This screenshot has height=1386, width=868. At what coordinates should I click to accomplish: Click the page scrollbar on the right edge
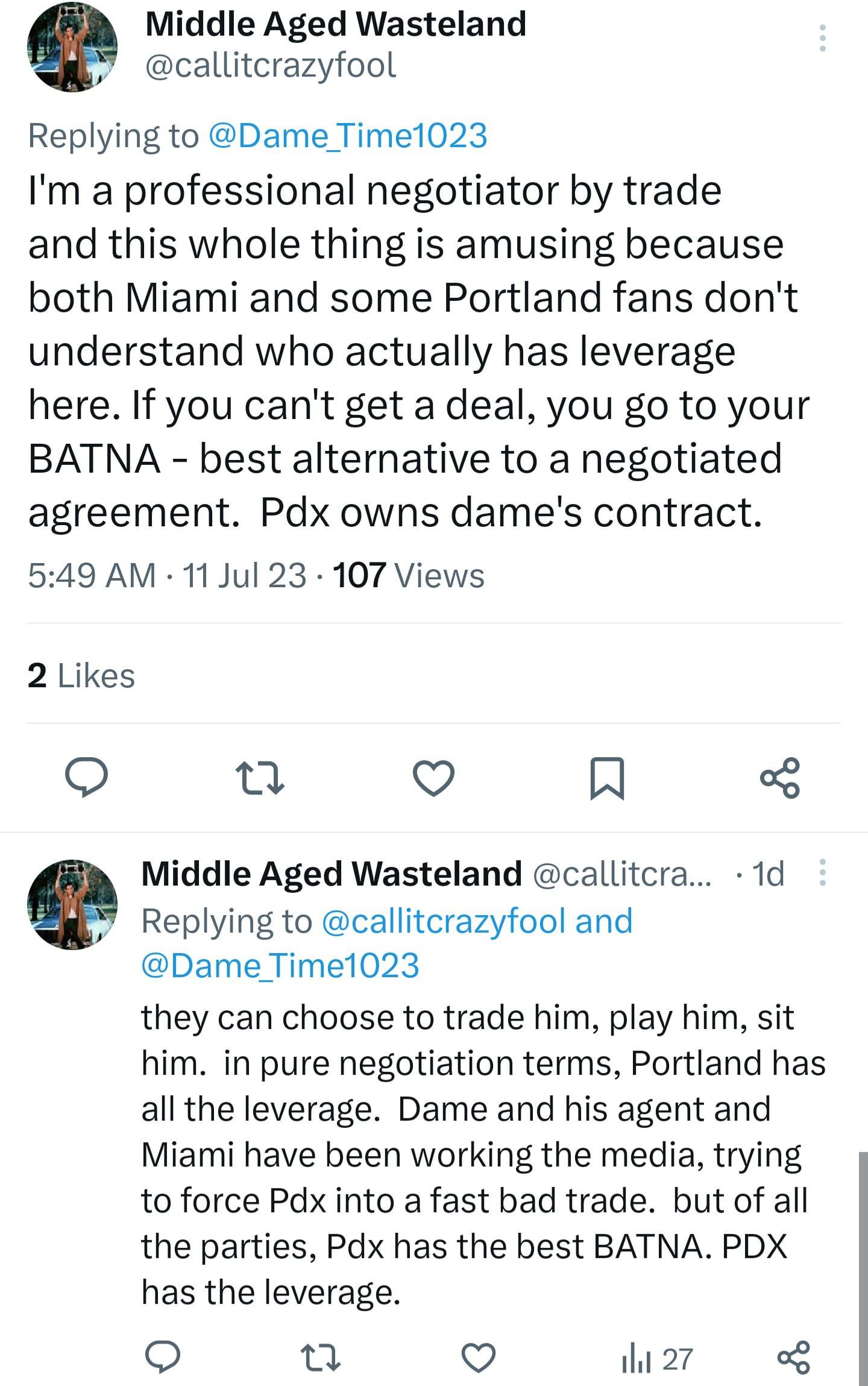[863, 1266]
